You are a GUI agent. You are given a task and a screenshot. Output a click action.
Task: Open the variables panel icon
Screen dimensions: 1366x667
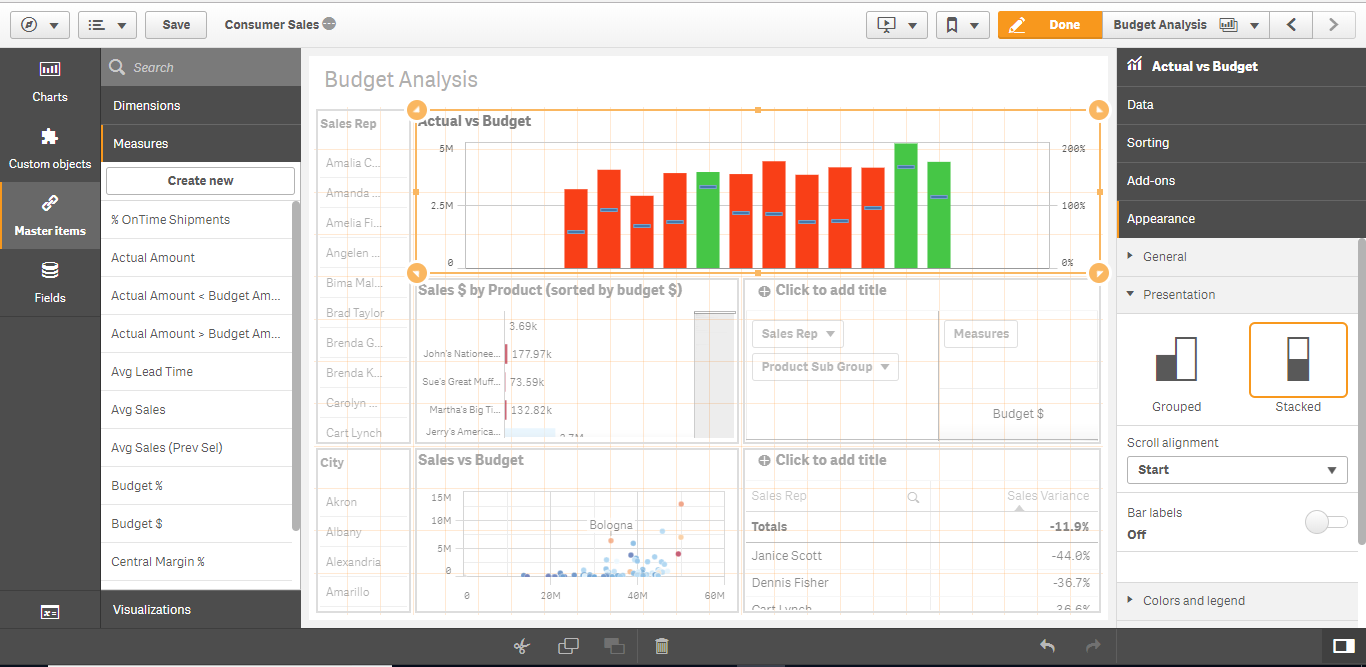click(x=50, y=611)
